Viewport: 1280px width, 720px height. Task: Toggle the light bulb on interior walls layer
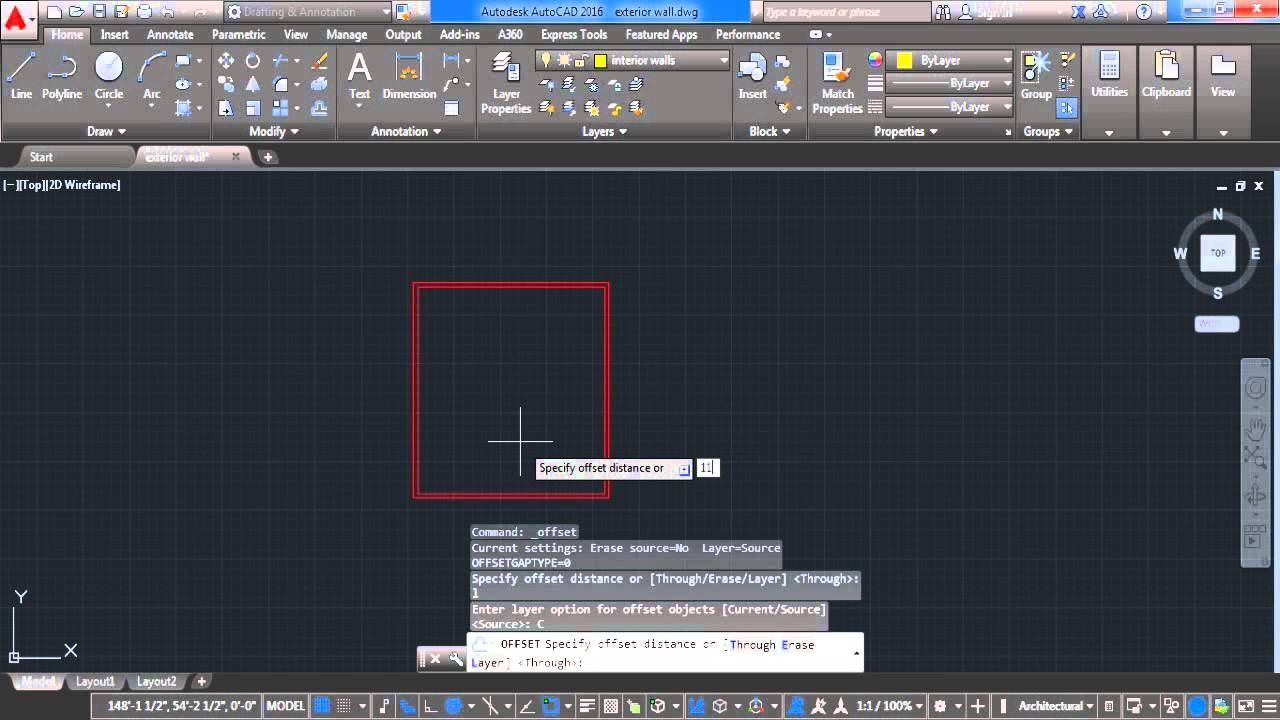click(x=547, y=61)
